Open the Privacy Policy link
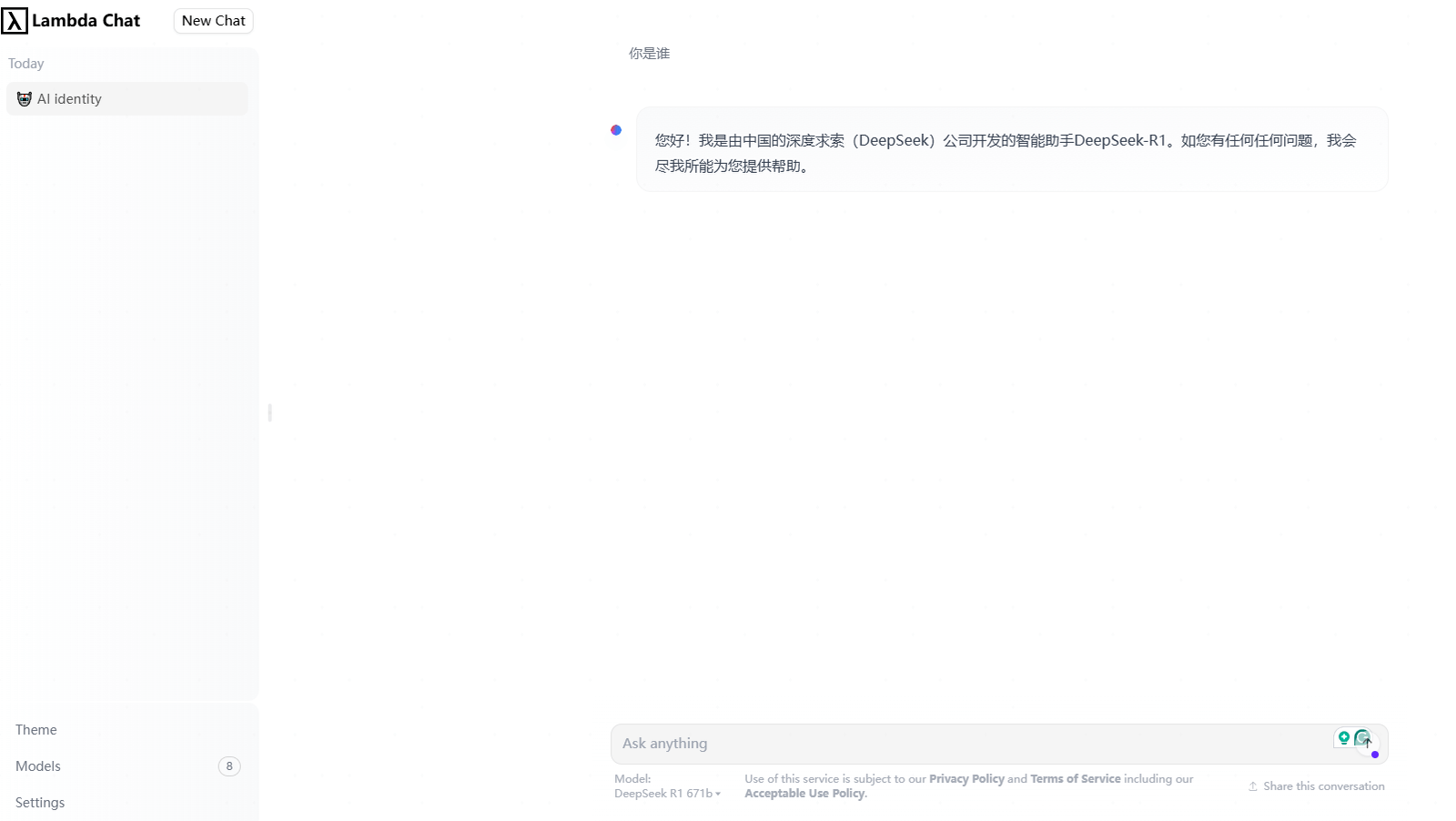The height and width of the screenshot is (821, 1456). click(966, 779)
